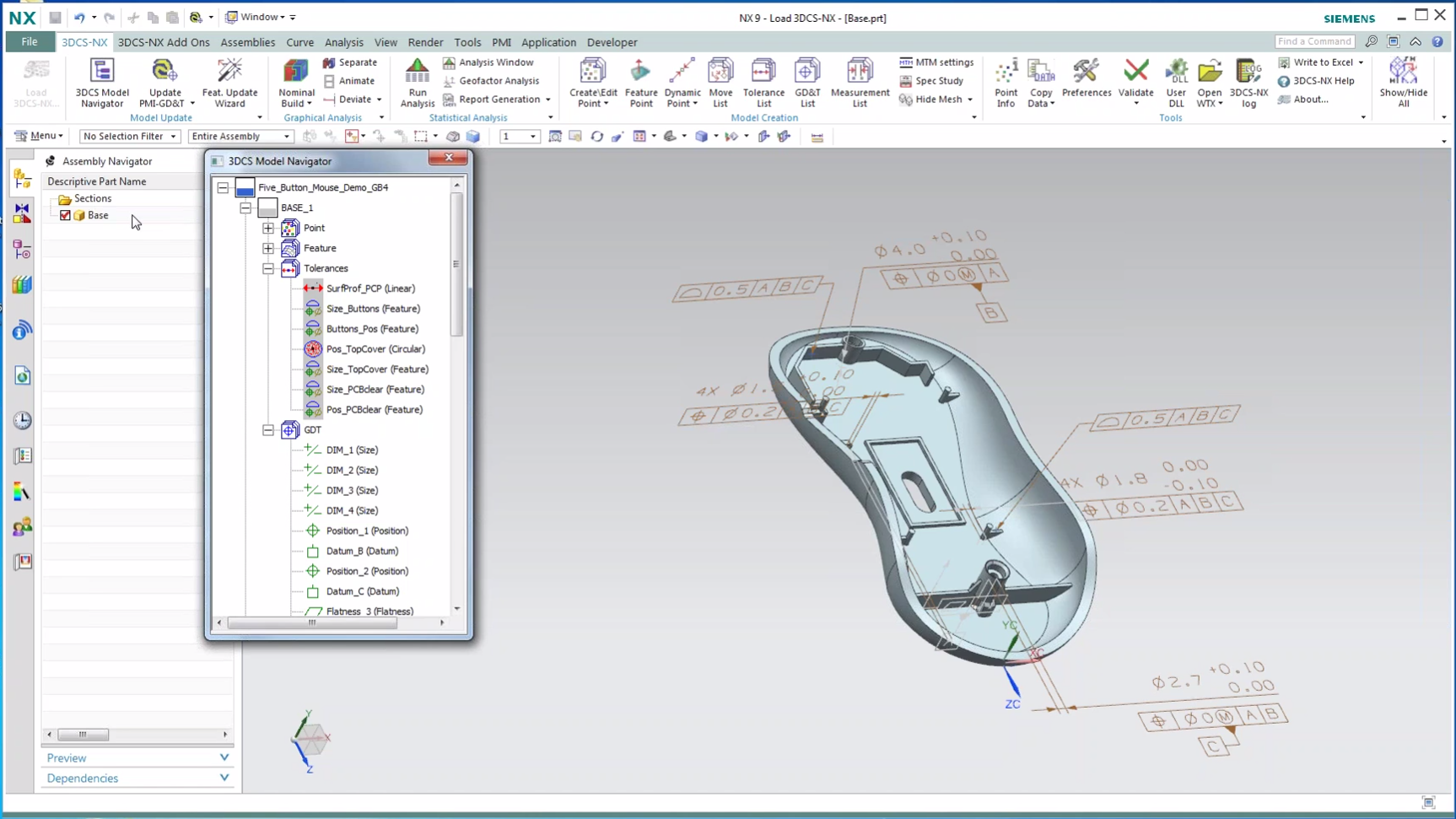Viewport: 1456px width, 819px height.
Task: Open the Window menu
Action: (x=260, y=16)
